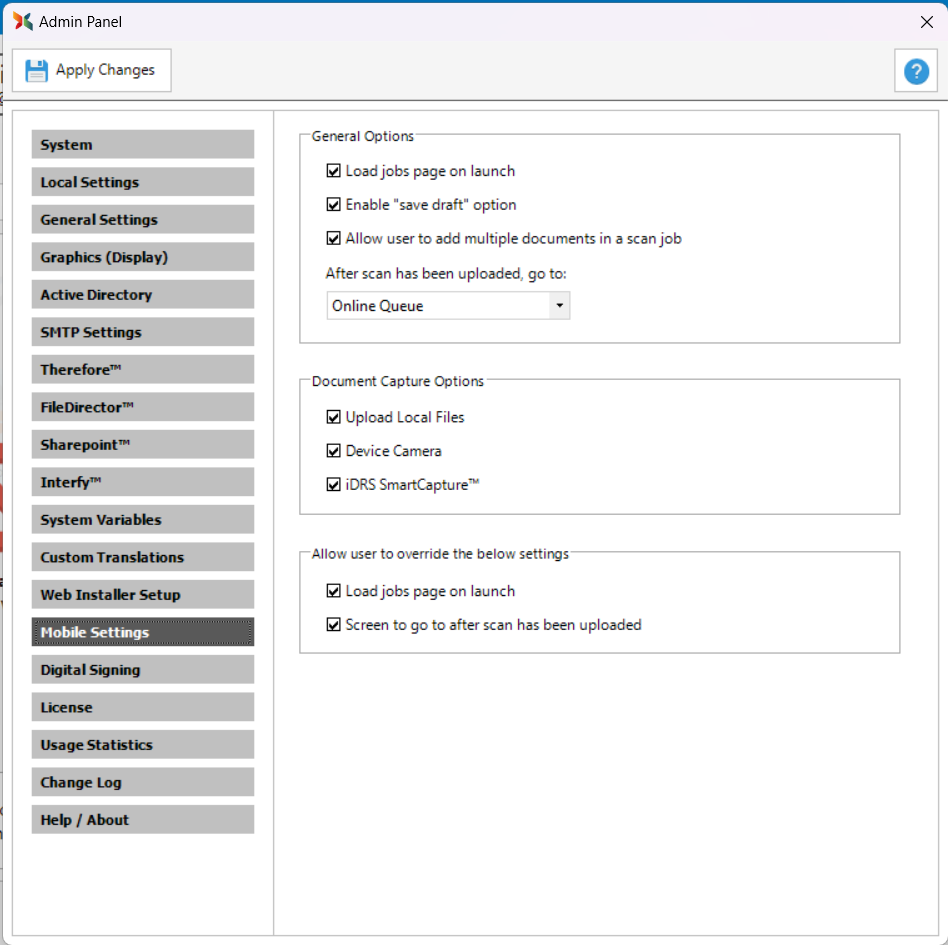View the Change Log section
Screen dimensions: 948x945
click(x=142, y=782)
